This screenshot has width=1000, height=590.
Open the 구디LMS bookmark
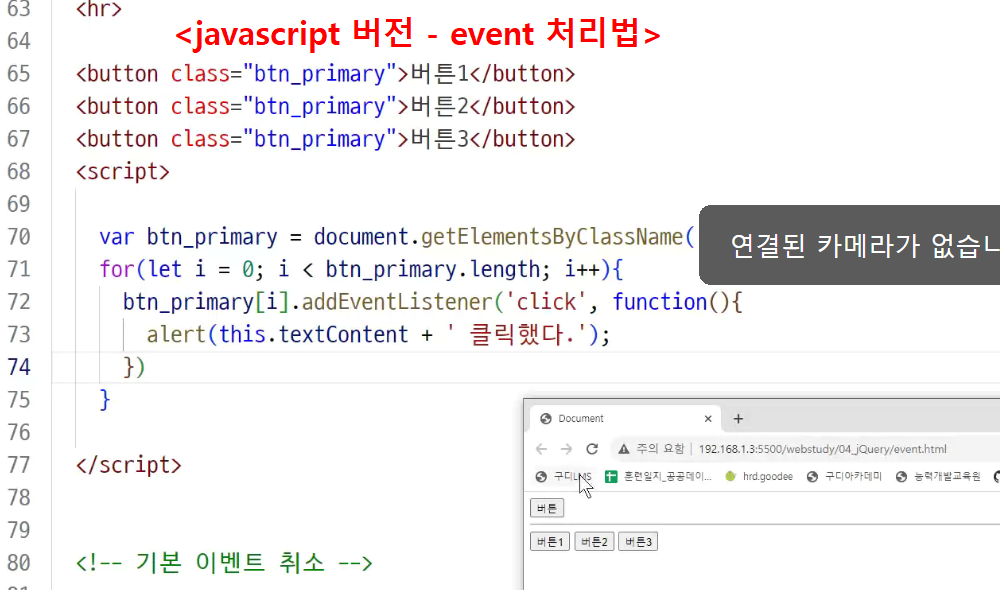564,476
